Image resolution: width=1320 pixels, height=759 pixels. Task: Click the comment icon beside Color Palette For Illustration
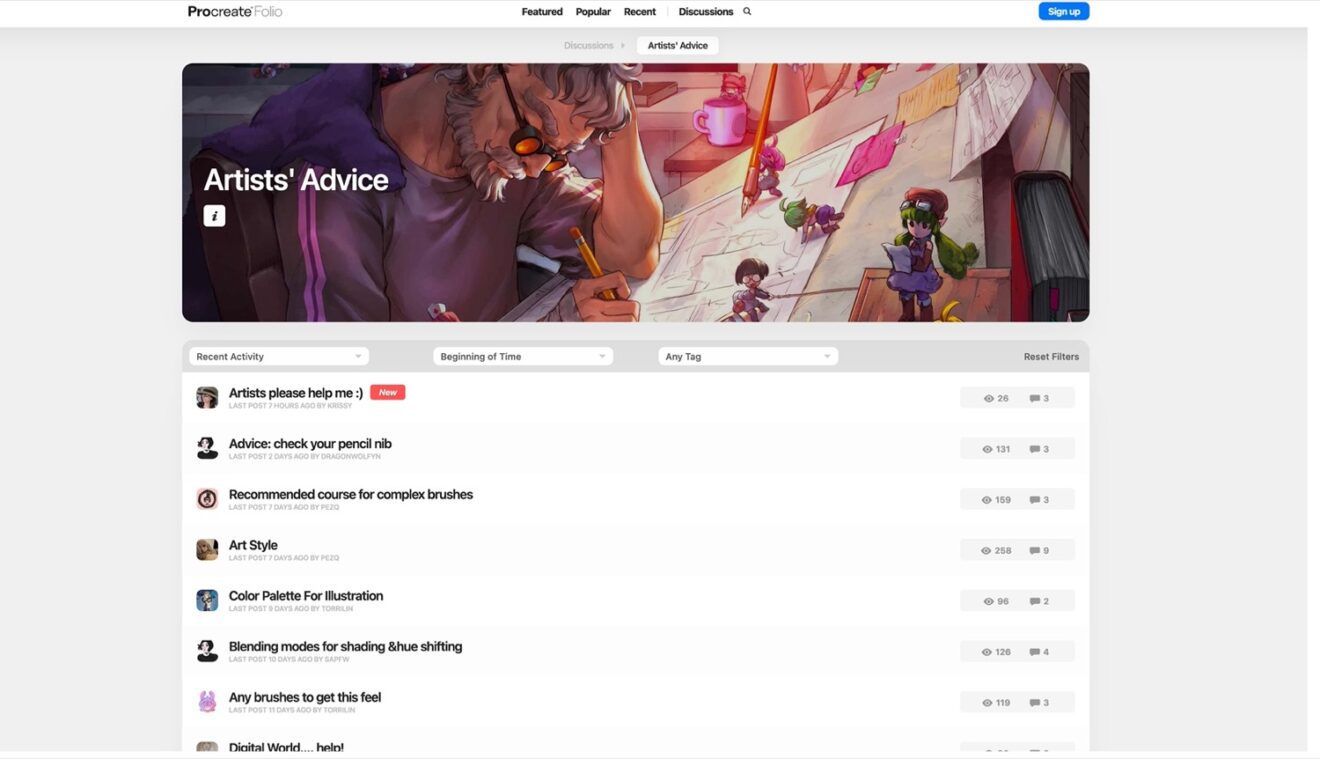(1034, 600)
